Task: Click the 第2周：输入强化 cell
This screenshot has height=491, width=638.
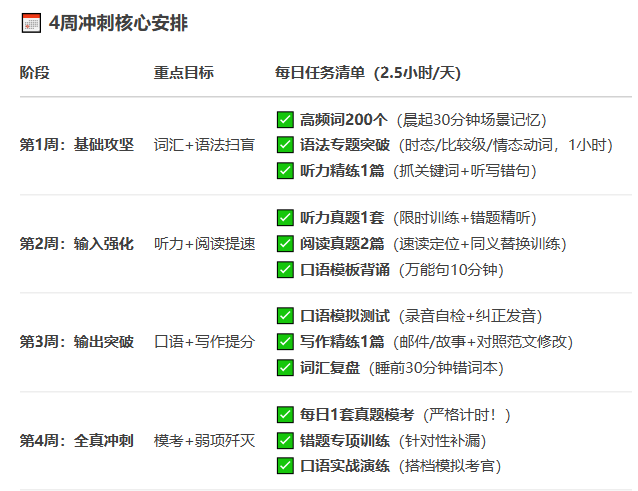Action: click(77, 244)
